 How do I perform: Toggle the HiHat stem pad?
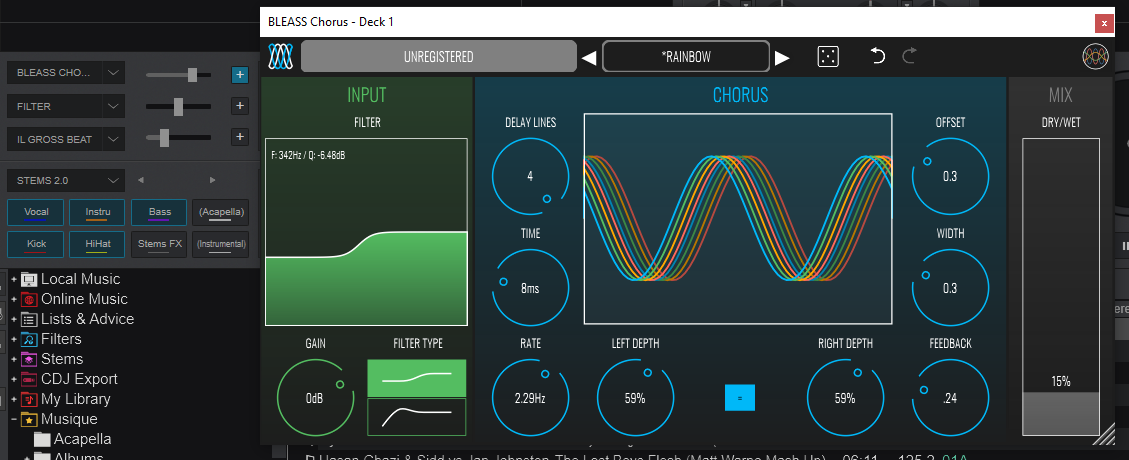98,244
